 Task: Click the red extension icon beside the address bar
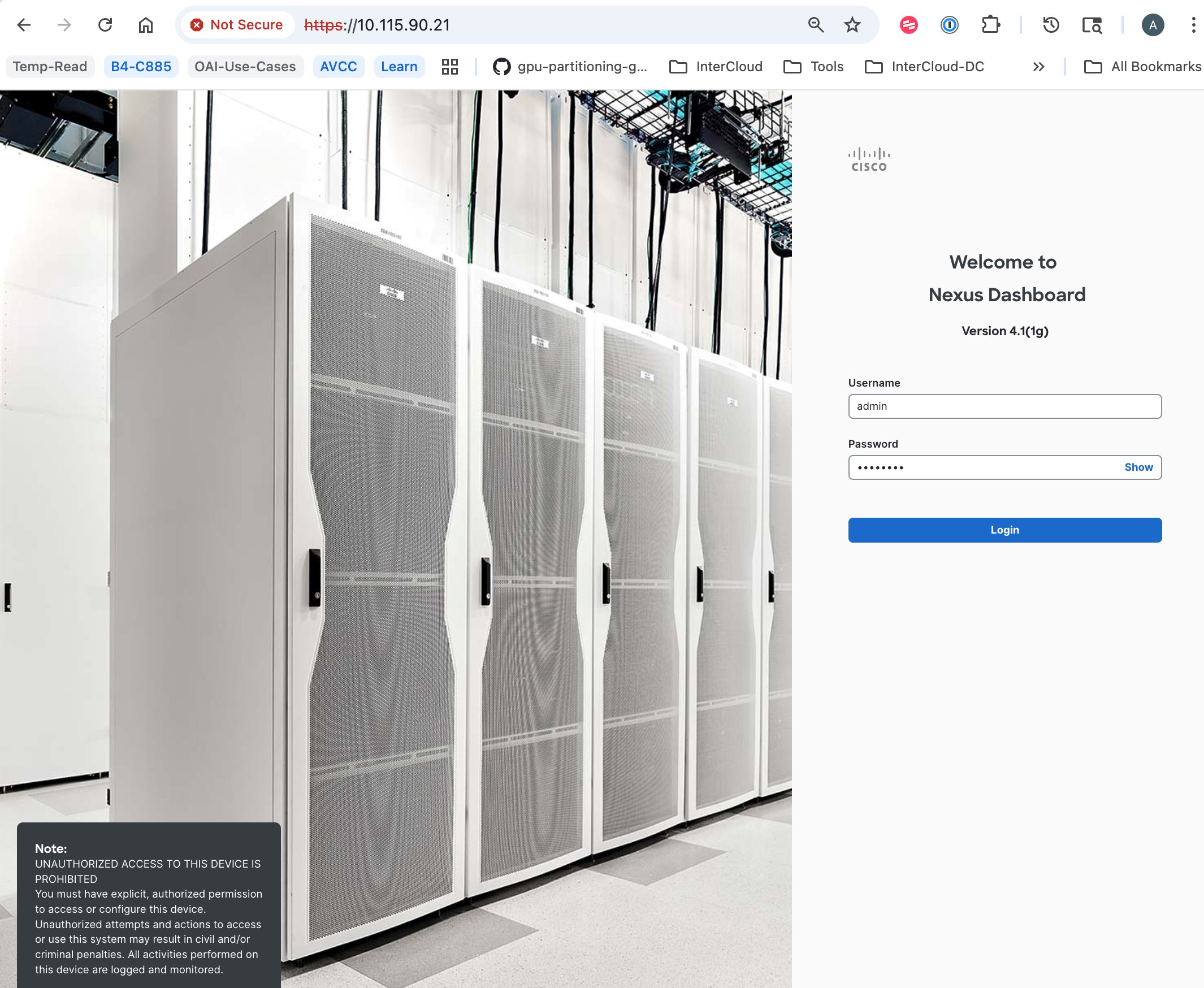coord(908,24)
